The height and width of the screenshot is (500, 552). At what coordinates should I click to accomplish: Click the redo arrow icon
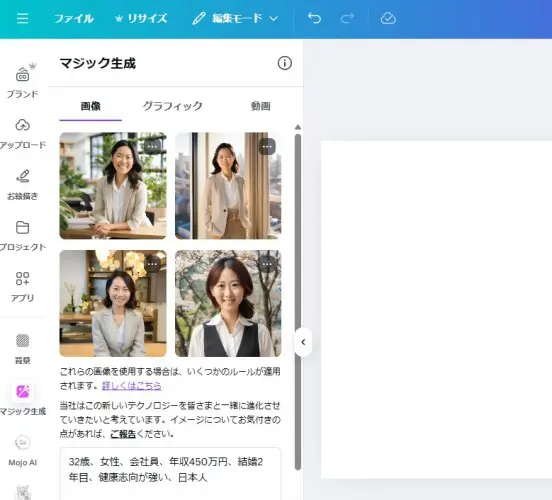point(347,18)
